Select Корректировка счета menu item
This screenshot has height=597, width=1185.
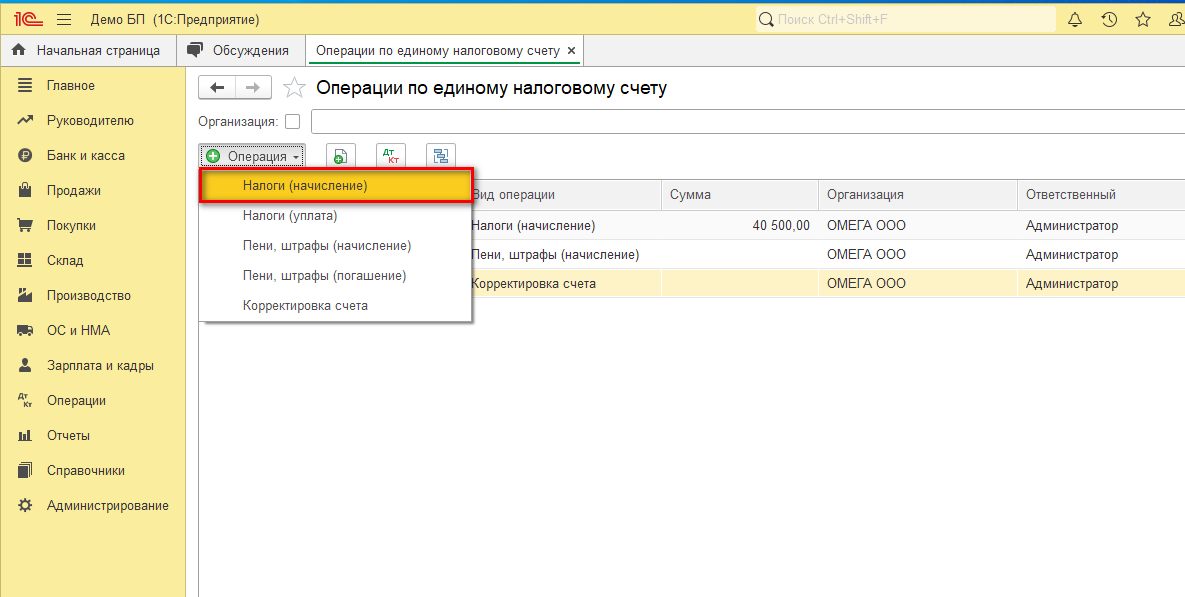point(336,305)
